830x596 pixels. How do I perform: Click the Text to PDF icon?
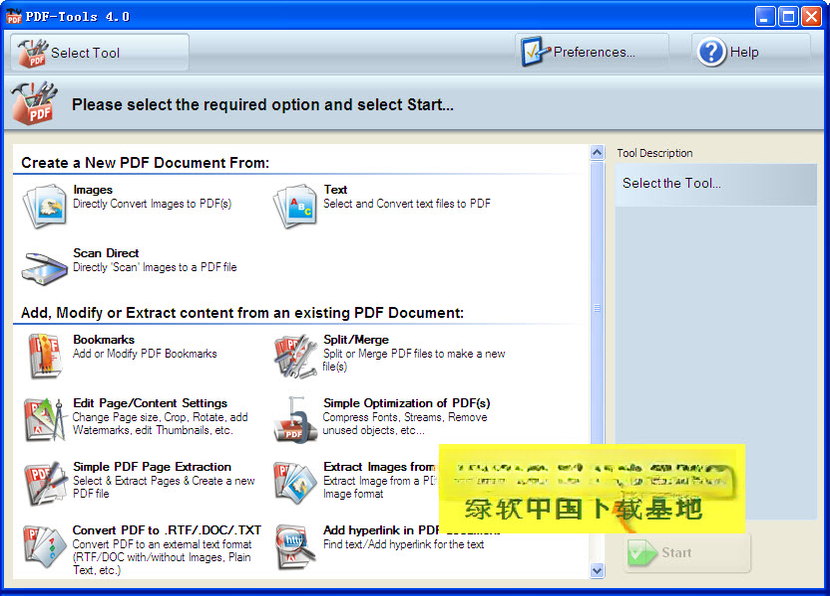[295, 206]
